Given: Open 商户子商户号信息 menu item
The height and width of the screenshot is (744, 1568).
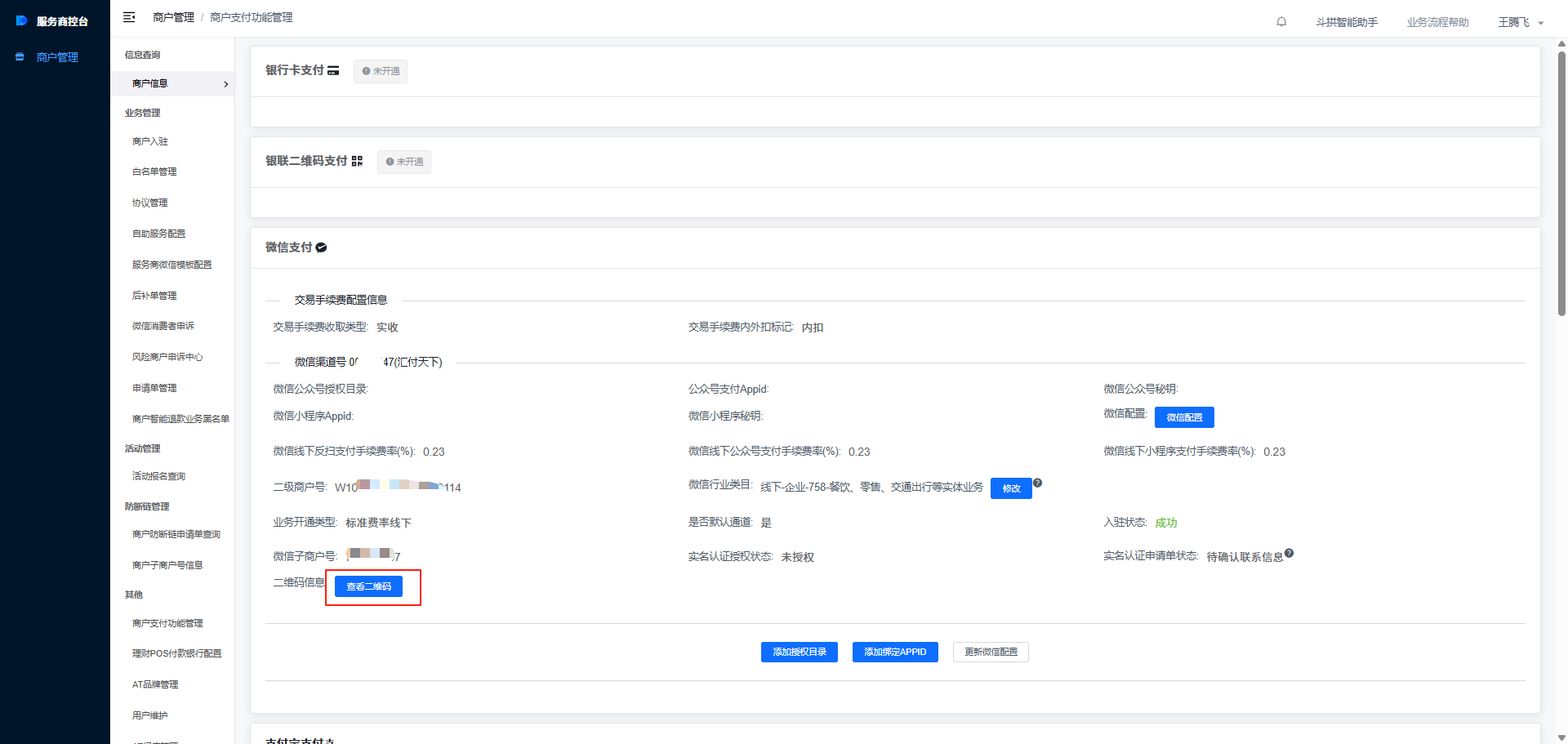Looking at the screenshot, I should pos(167,565).
